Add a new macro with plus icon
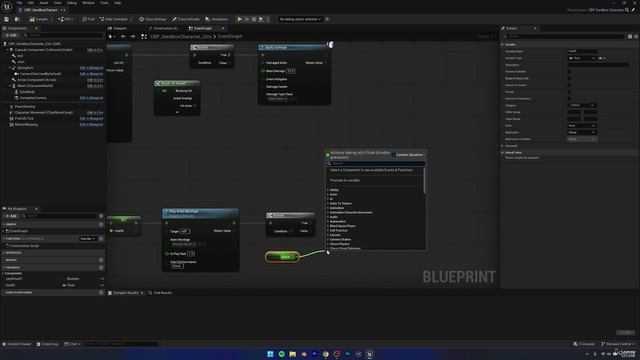The width and height of the screenshot is (640, 360). [x=101, y=260]
